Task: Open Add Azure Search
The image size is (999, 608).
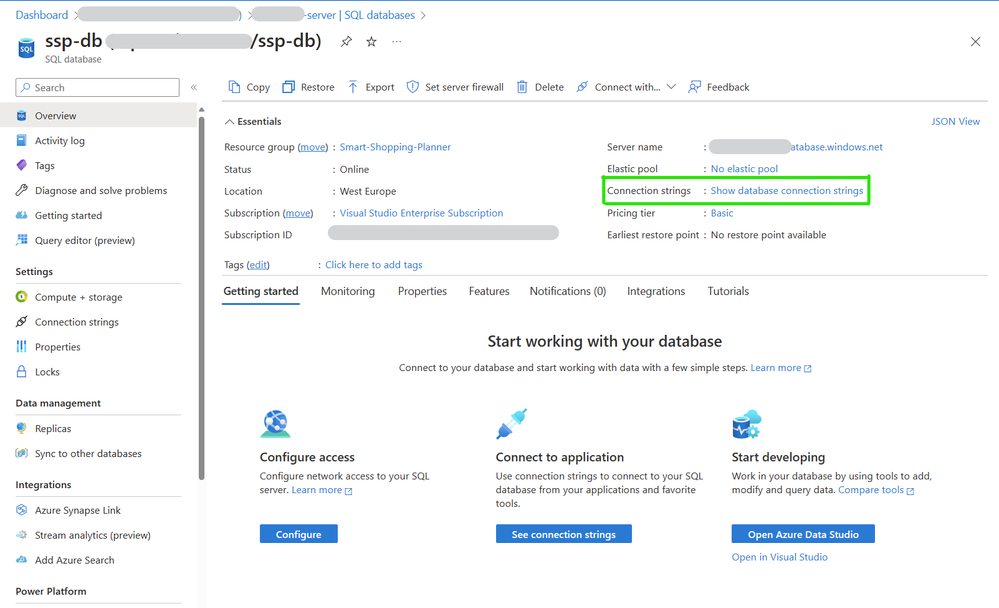Action: (x=75, y=560)
